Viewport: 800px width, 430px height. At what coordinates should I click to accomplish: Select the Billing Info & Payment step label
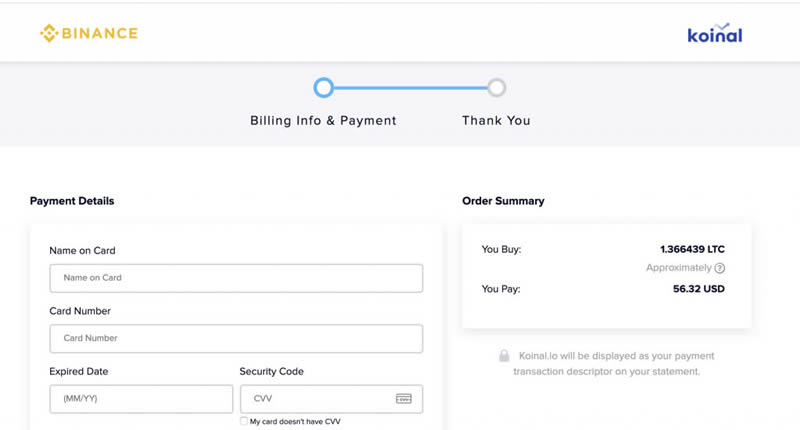click(323, 120)
